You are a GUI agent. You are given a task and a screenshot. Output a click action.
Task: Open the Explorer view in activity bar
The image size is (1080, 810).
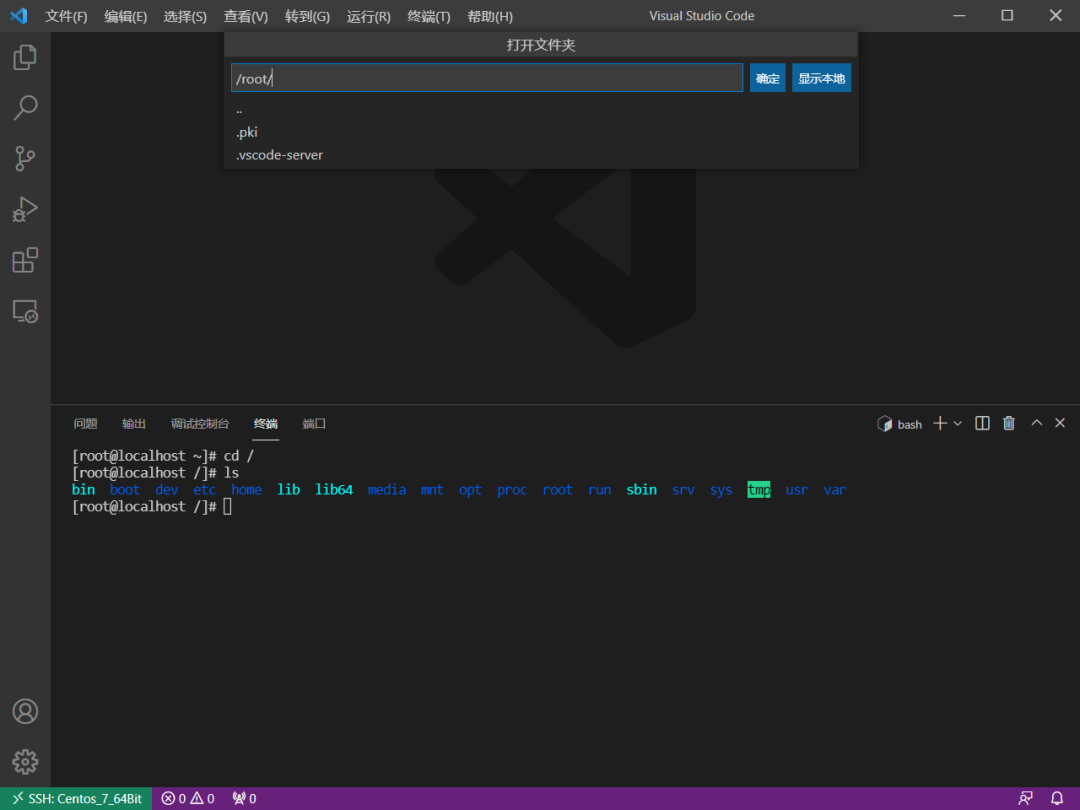25,57
